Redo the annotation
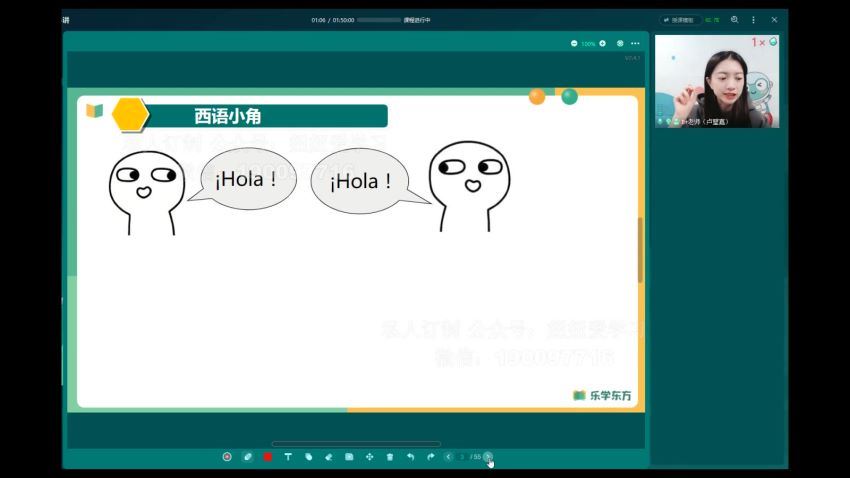This screenshot has width=850, height=478. [430, 457]
